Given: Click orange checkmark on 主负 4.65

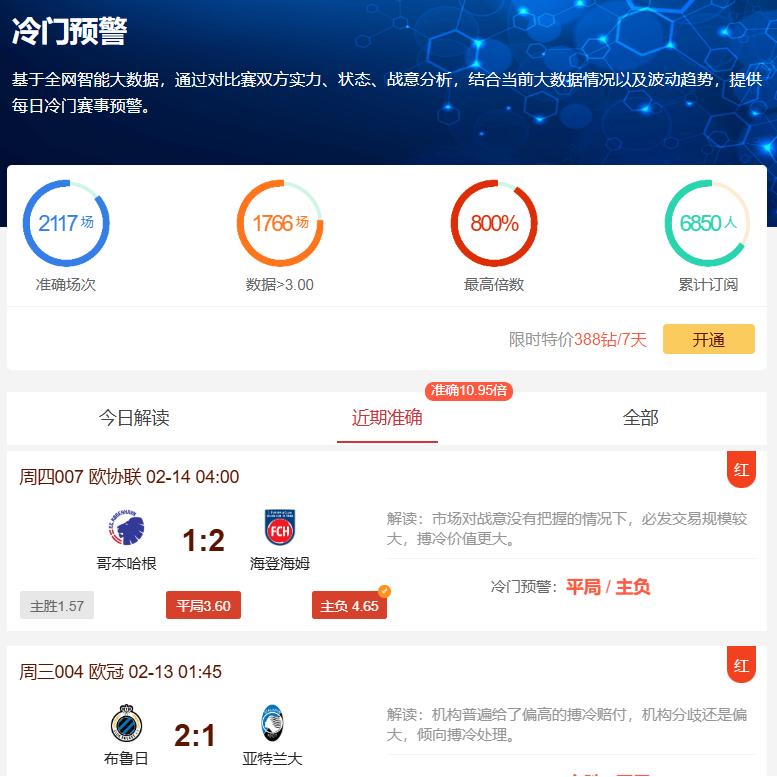Looking at the screenshot, I should [384, 591].
